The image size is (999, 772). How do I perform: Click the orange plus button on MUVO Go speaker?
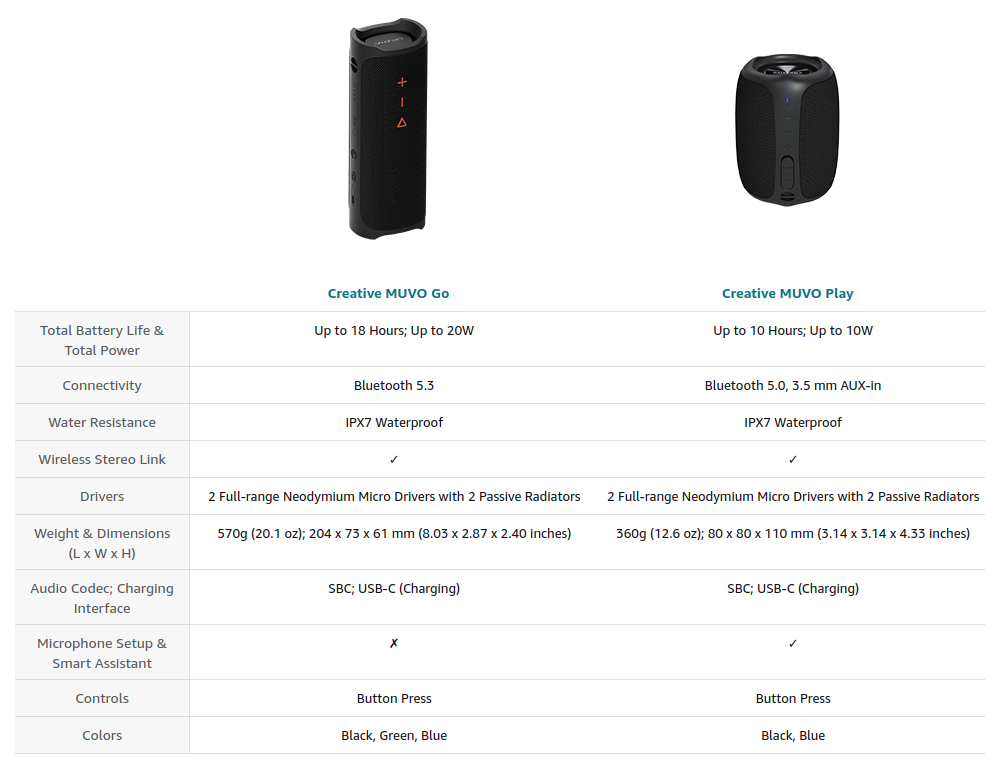point(402,82)
